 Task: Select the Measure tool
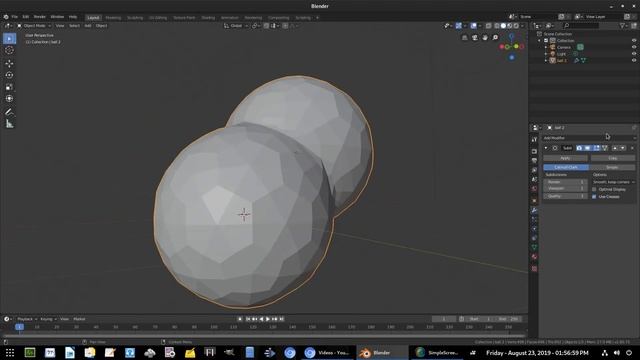9,124
